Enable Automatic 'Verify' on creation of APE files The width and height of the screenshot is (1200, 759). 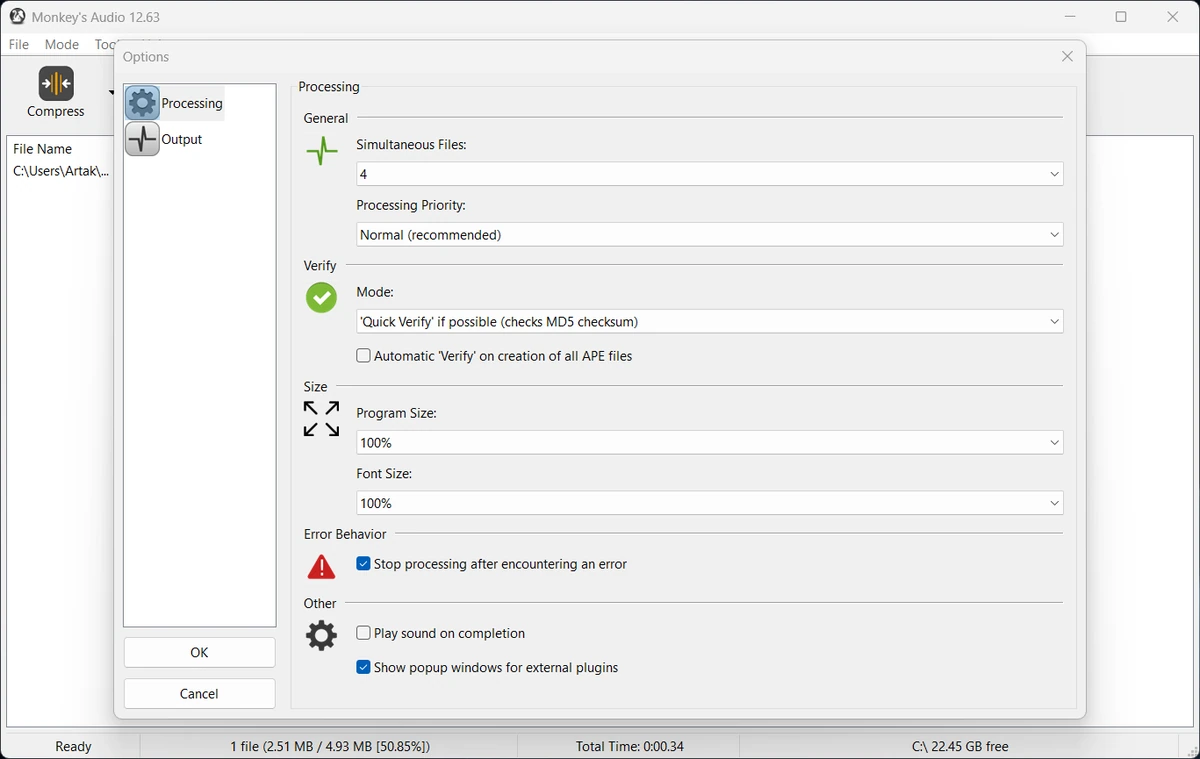coord(363,356)
